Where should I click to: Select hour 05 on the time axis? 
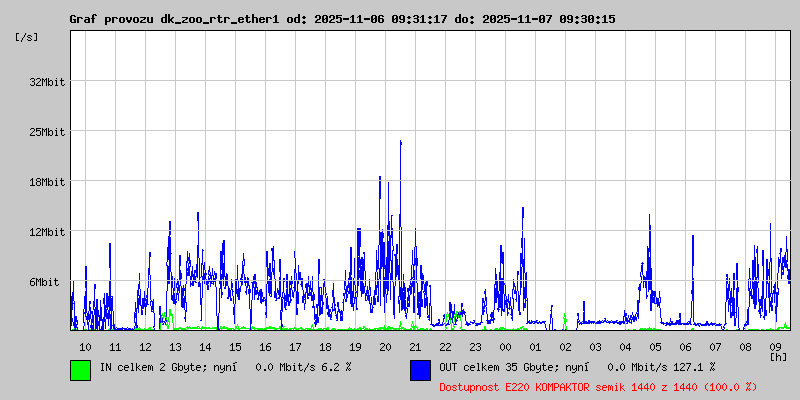655,346
